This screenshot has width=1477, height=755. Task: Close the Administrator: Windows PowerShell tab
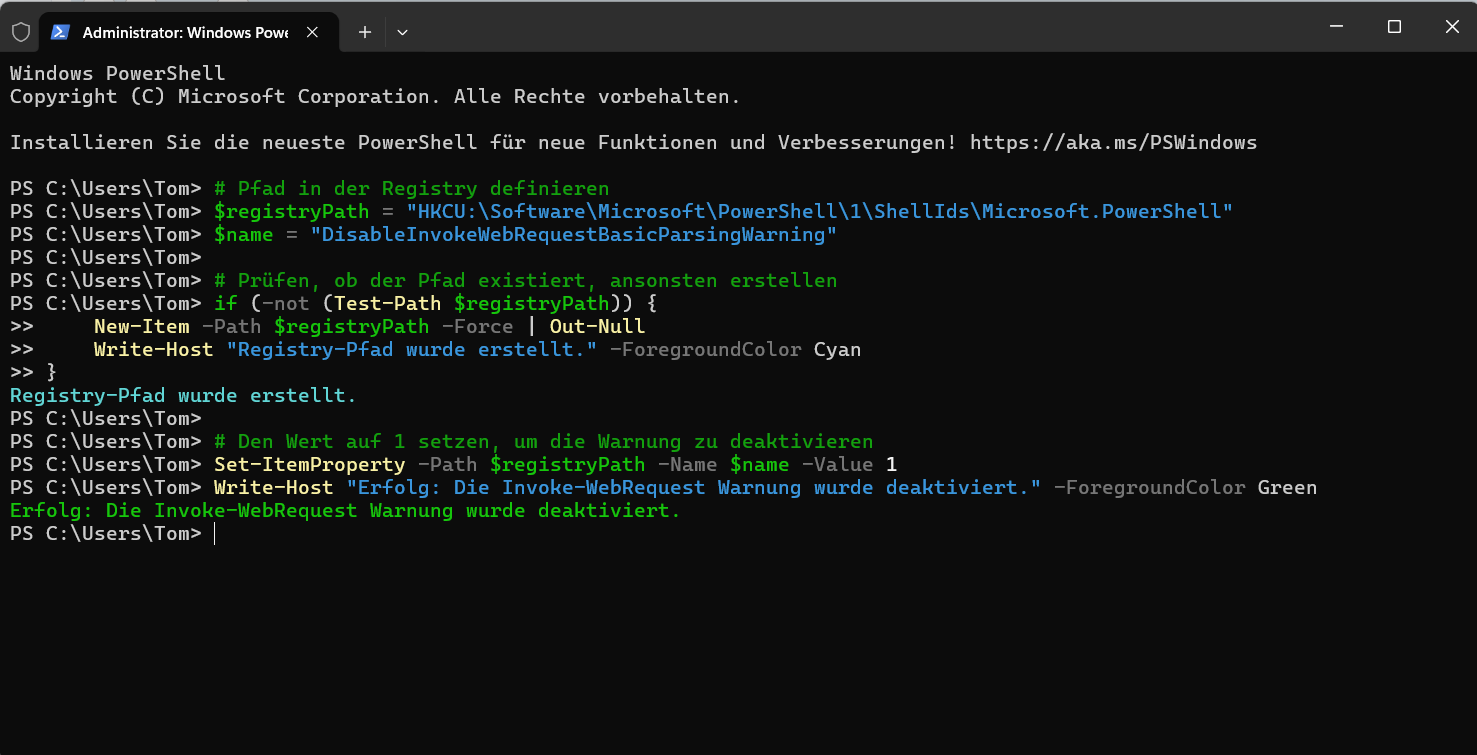[x=312, y=32]
